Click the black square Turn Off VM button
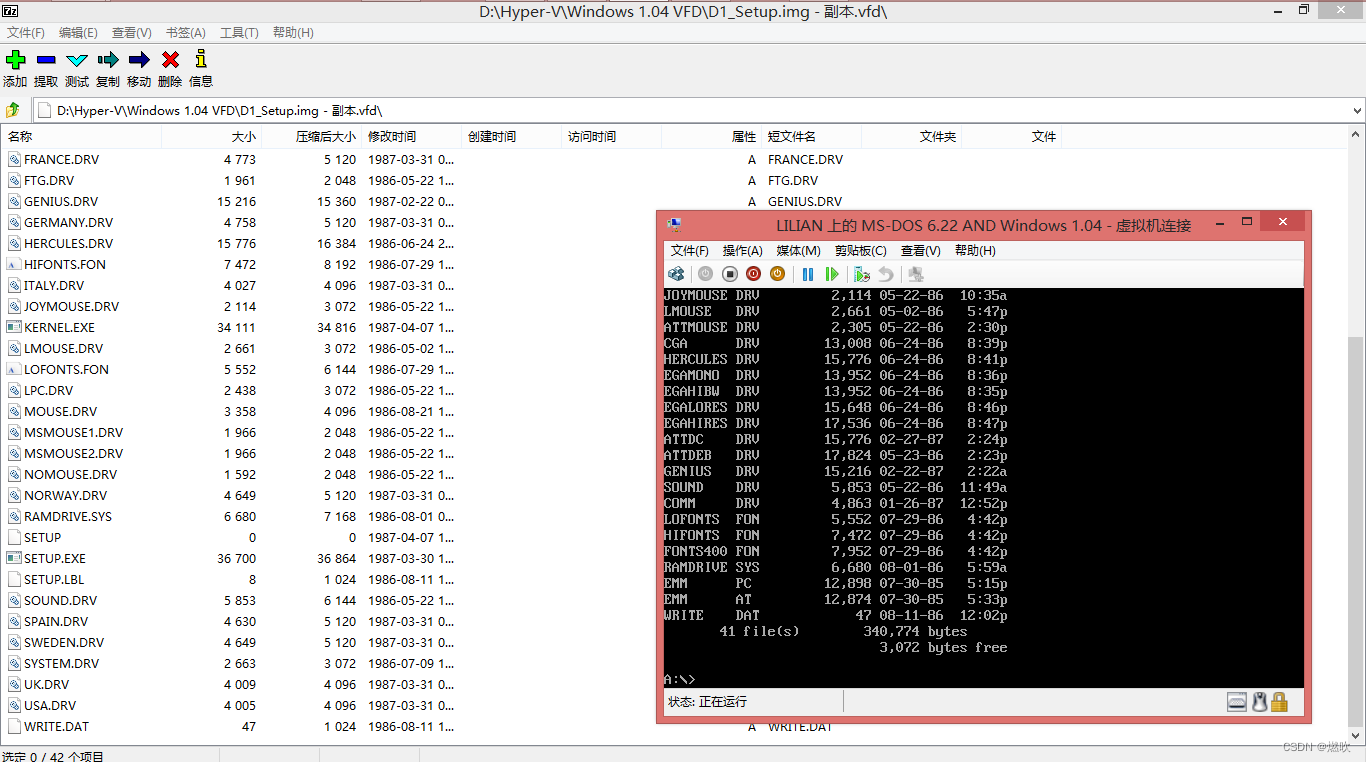 pos(729,274)
